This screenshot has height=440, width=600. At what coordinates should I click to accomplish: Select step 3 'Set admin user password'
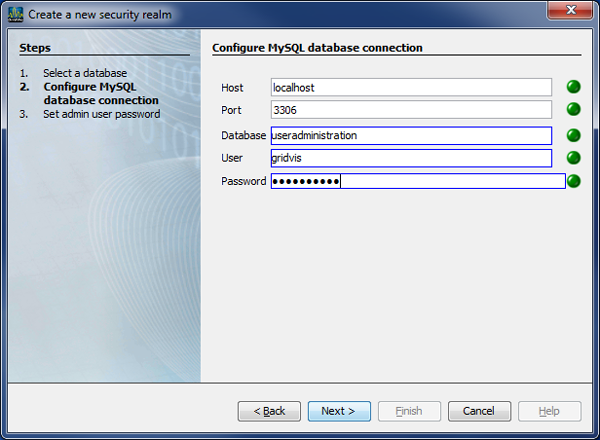click(x=101, y=114)
